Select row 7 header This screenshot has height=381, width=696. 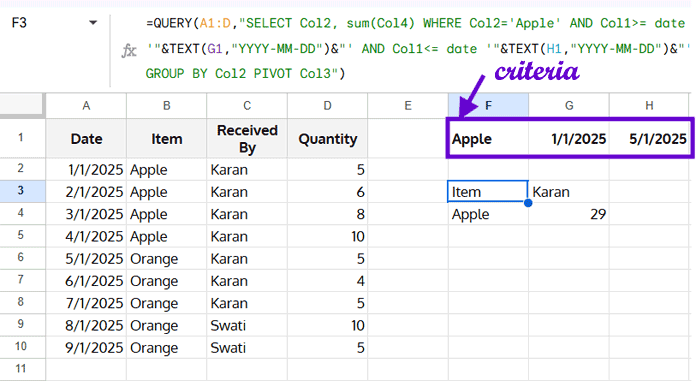pyautogui.click(x=22, y=280)
